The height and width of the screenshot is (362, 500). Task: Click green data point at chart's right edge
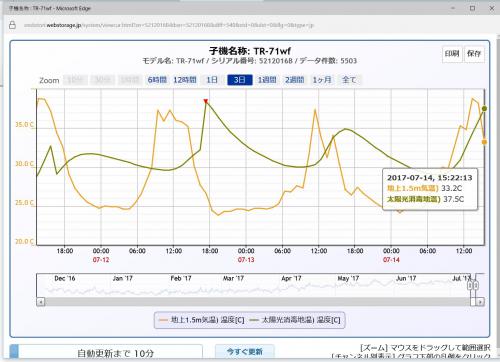[484, 109]
